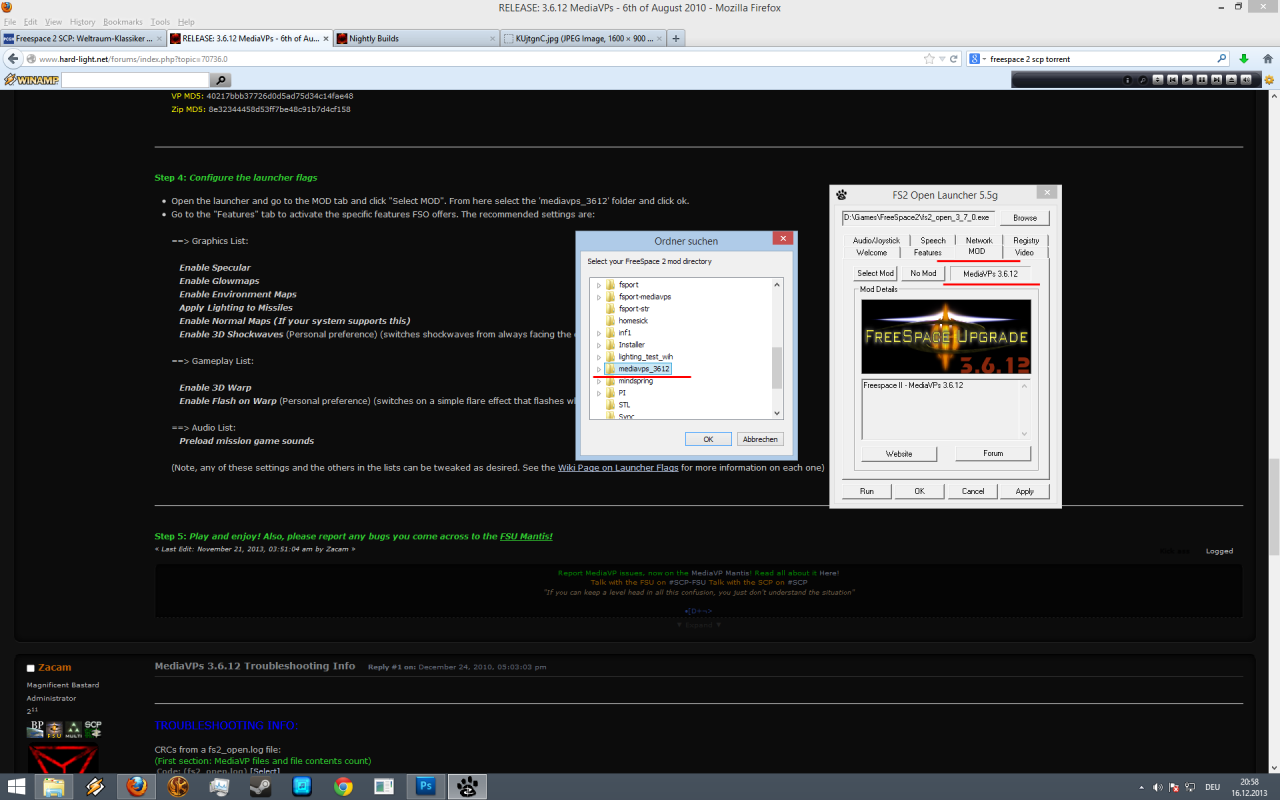Open the History menu
Image resolution: width=1280 pixels, height=800 pixels.
click(x=83, y=21)
